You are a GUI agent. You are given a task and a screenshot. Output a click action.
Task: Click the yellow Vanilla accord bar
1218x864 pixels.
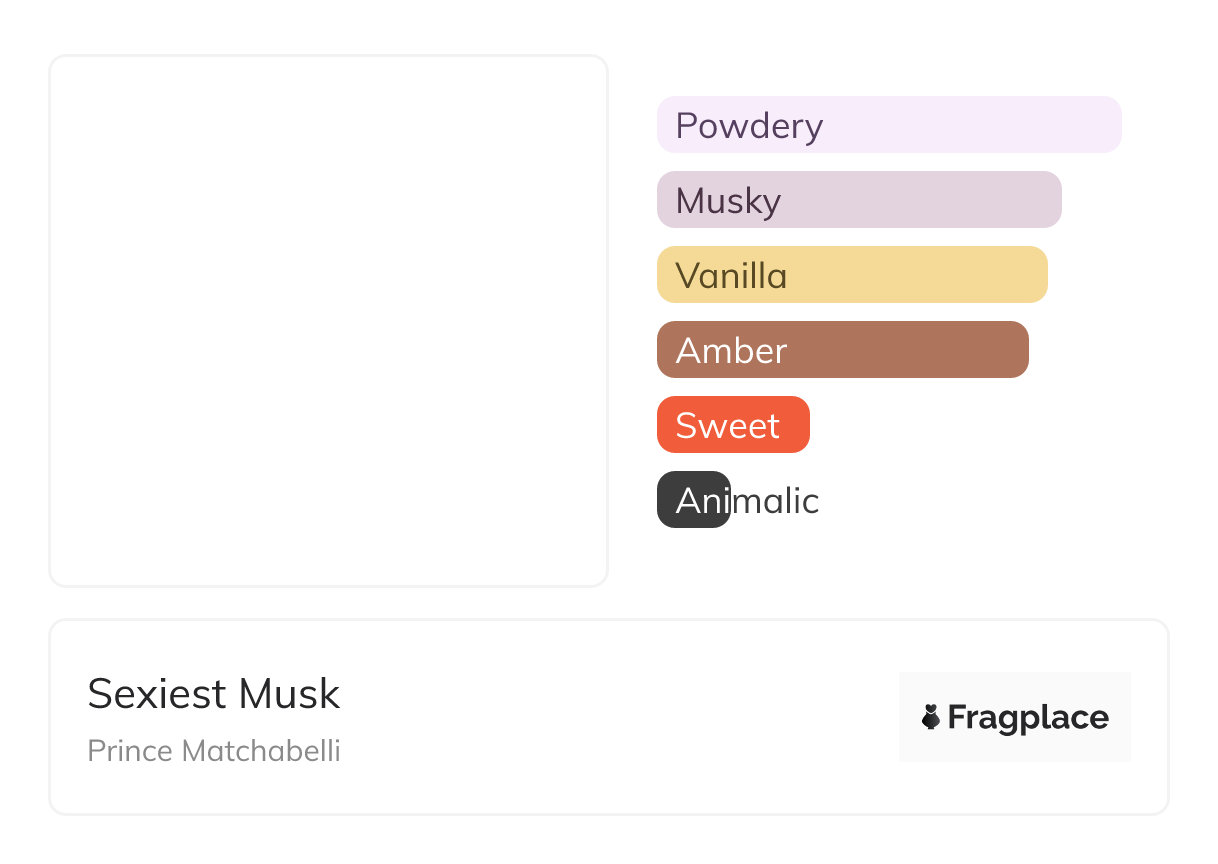coord(852,275)
